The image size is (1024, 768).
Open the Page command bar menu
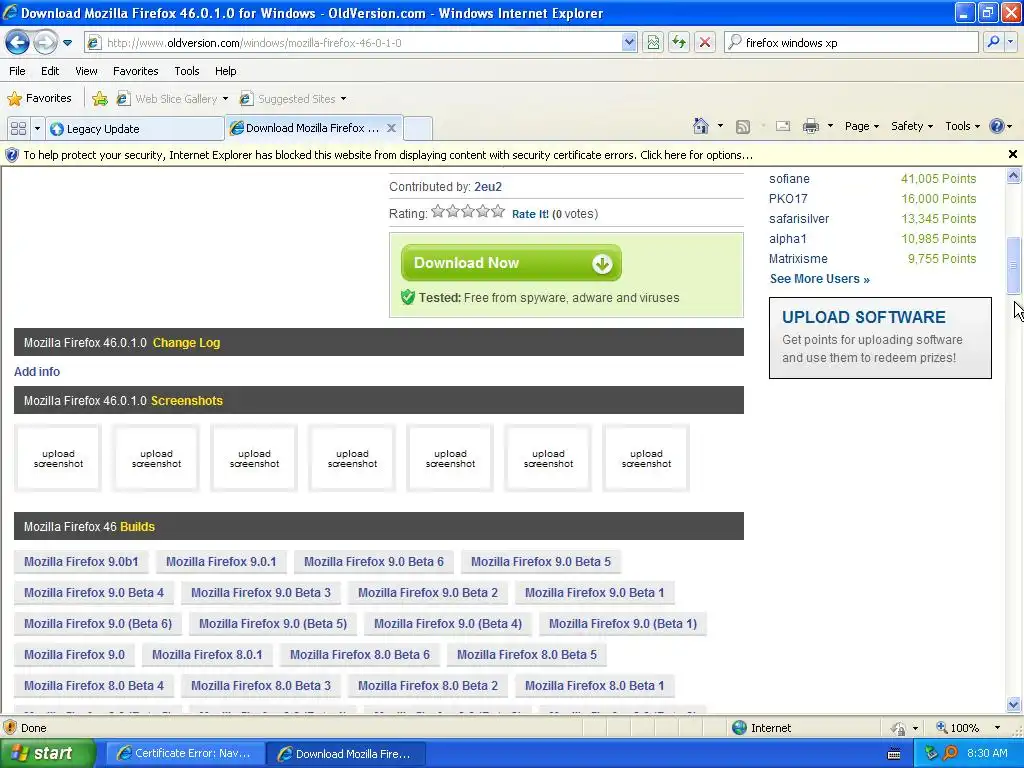[x=861, y=126]
